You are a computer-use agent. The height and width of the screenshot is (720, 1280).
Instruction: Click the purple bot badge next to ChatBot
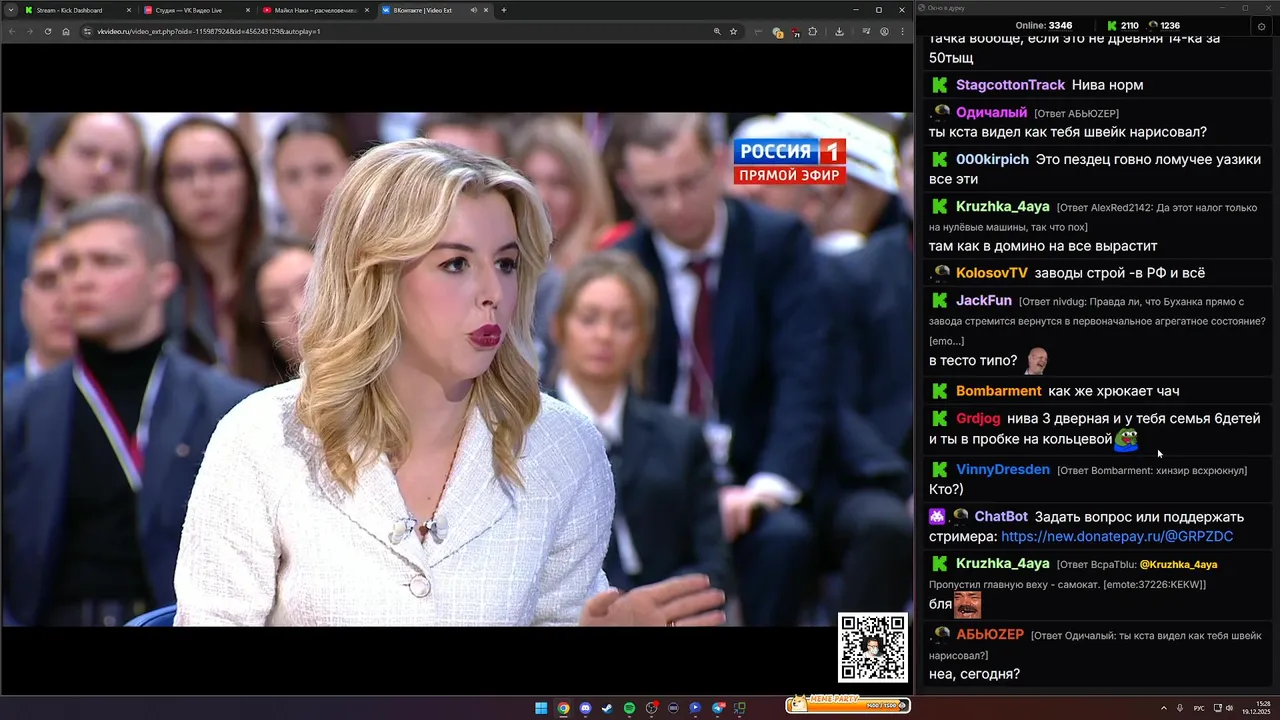tap(937, 517)
